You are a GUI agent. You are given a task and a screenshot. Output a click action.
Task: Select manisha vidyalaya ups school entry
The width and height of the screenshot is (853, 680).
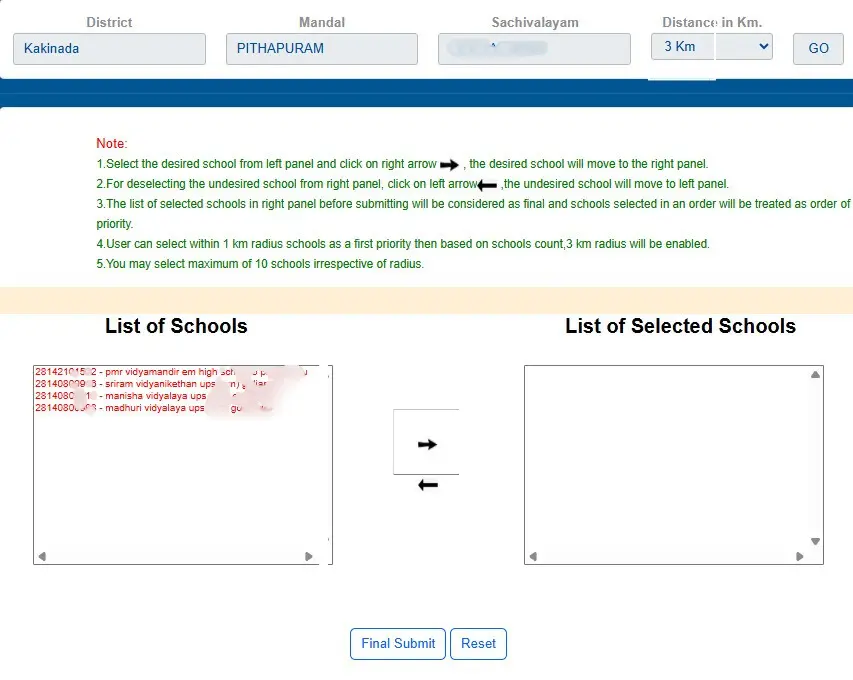[x=136, y=396]
